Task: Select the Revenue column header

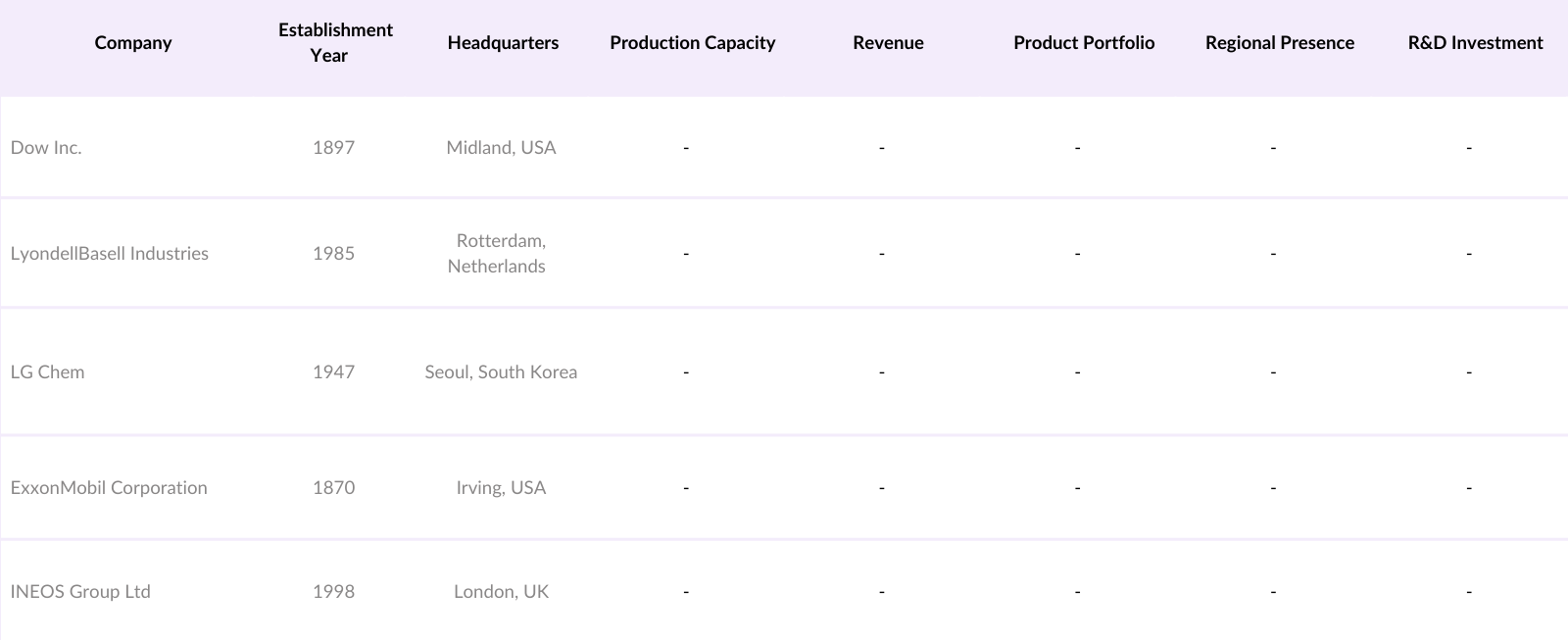Action: (x=888, y=43)
